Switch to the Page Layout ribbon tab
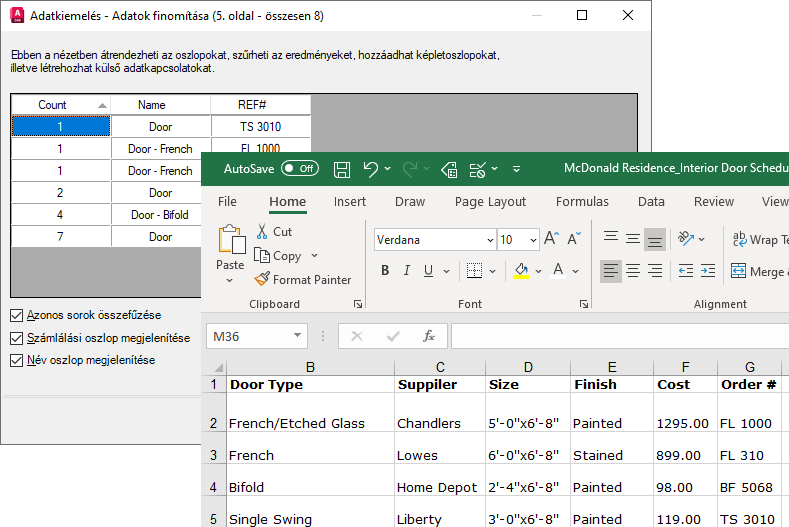 click(x=491, y=202)
